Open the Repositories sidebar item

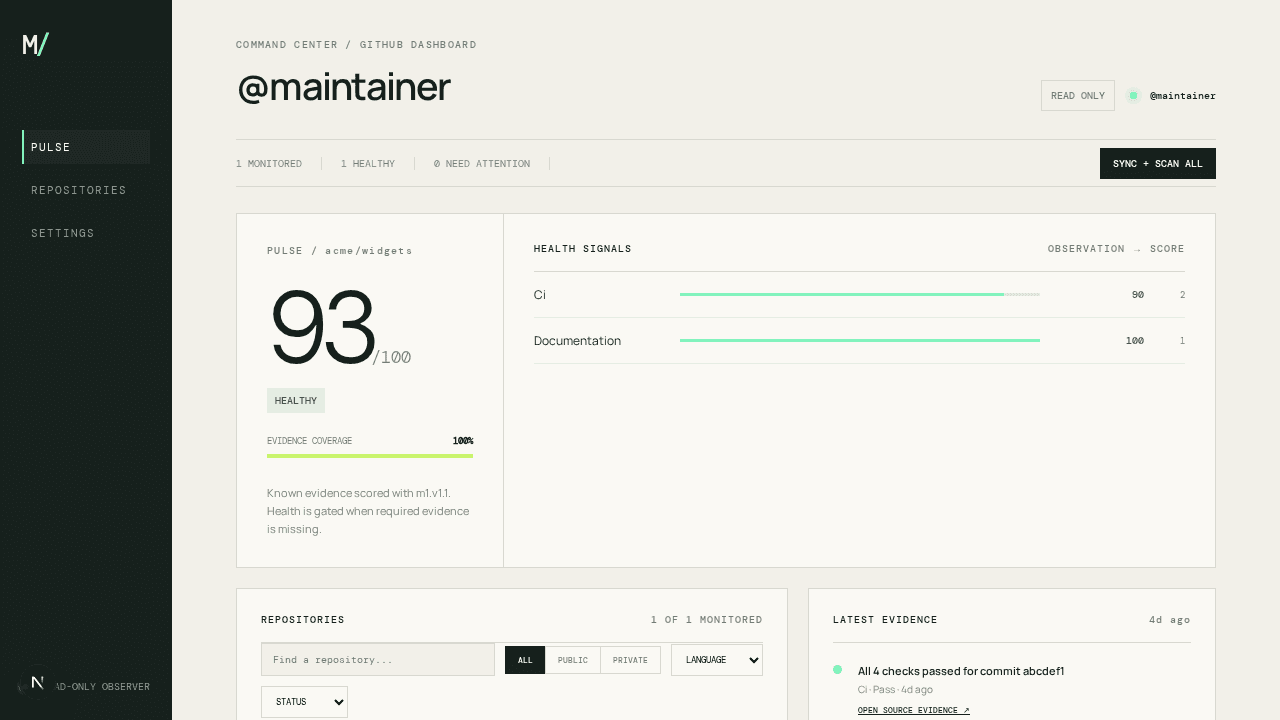pyautogui.click(x=86, y=190)
